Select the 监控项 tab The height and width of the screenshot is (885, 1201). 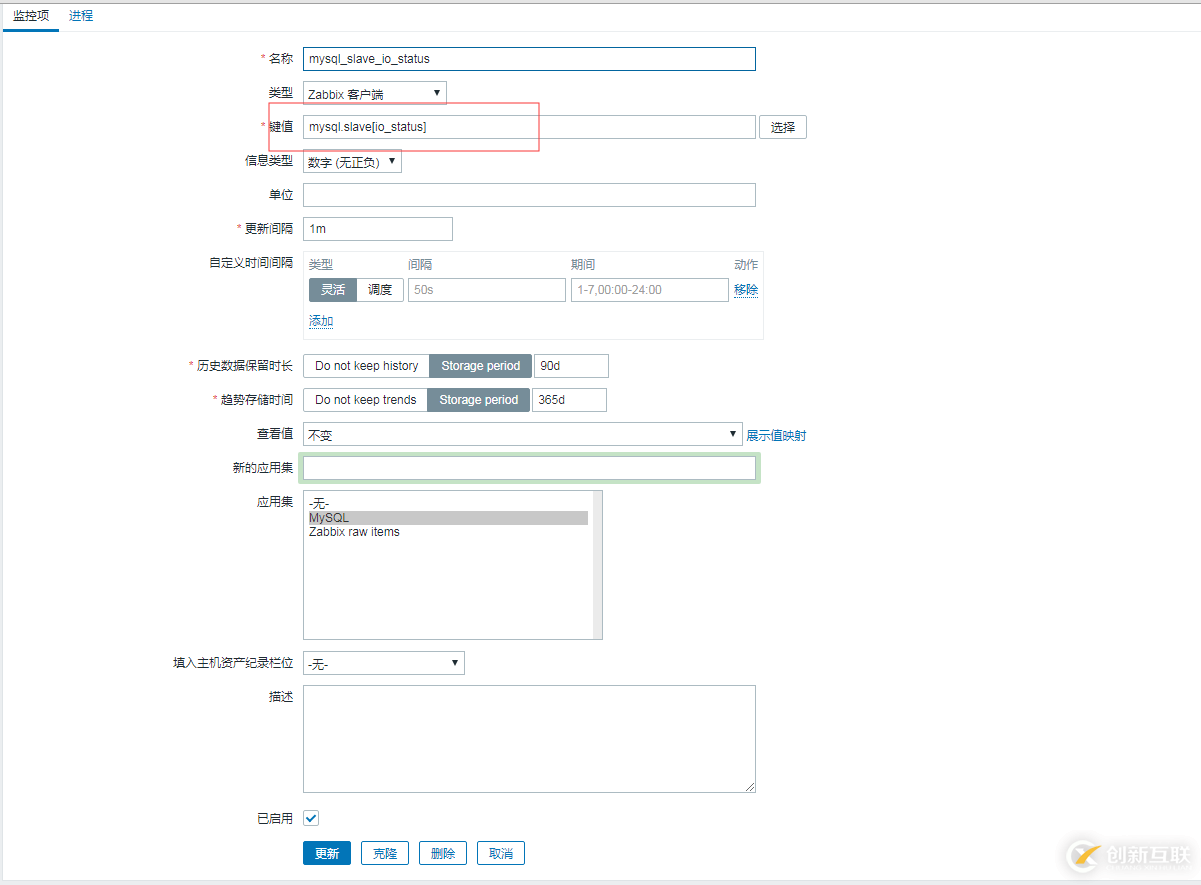tap(30, 15)
